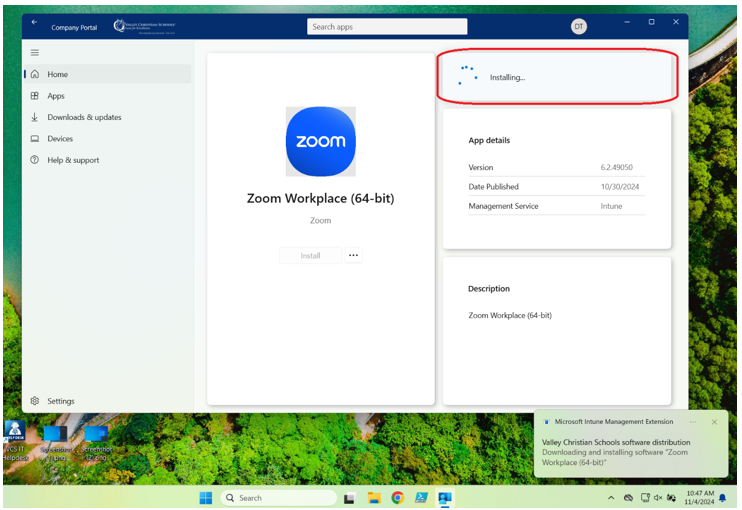Open the Intune Management Extension notification
Viewport: 742px width, 510px height.
point(631,443)
